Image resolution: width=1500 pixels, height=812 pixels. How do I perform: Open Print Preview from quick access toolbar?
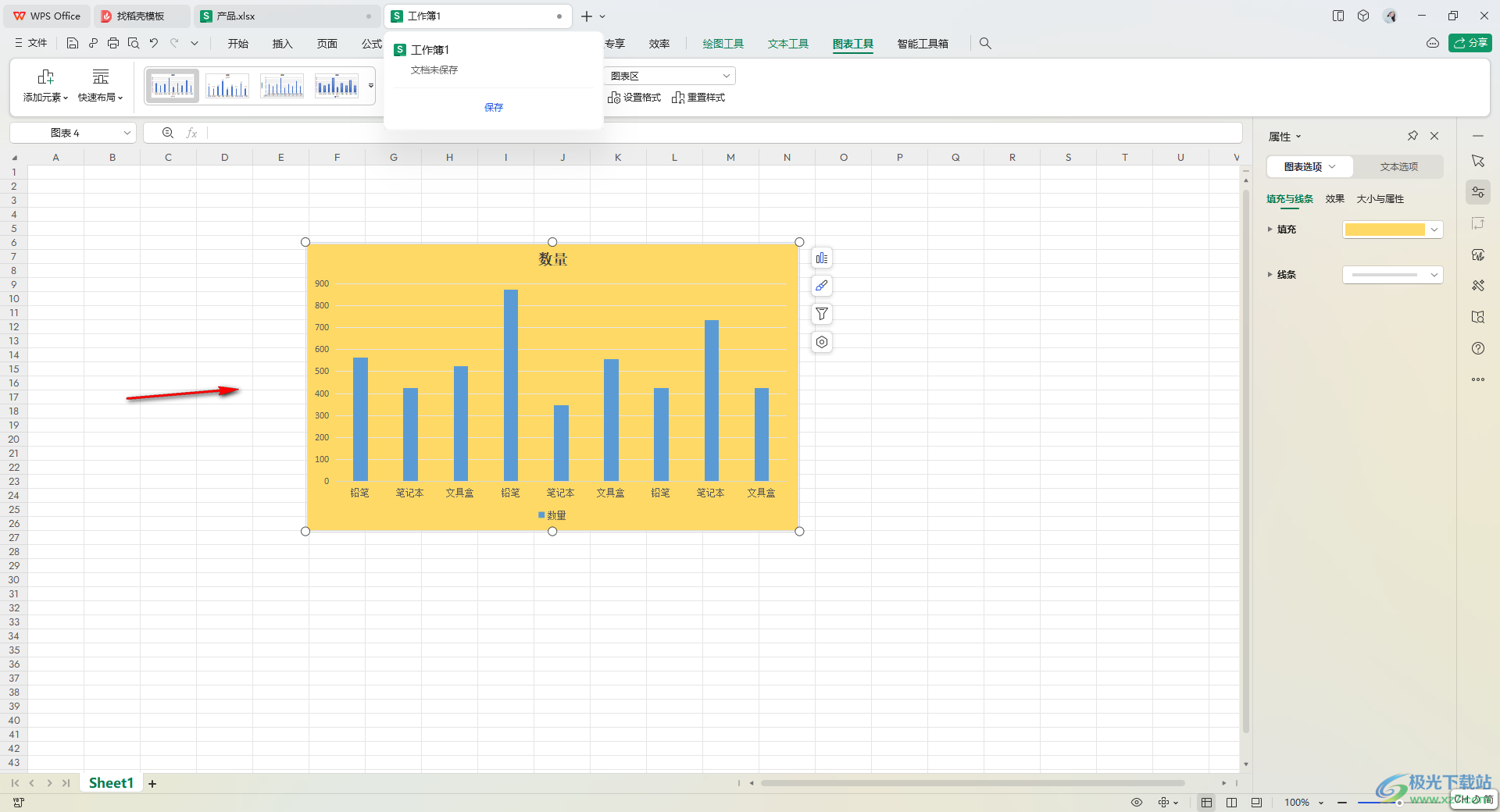click(134, 44)
